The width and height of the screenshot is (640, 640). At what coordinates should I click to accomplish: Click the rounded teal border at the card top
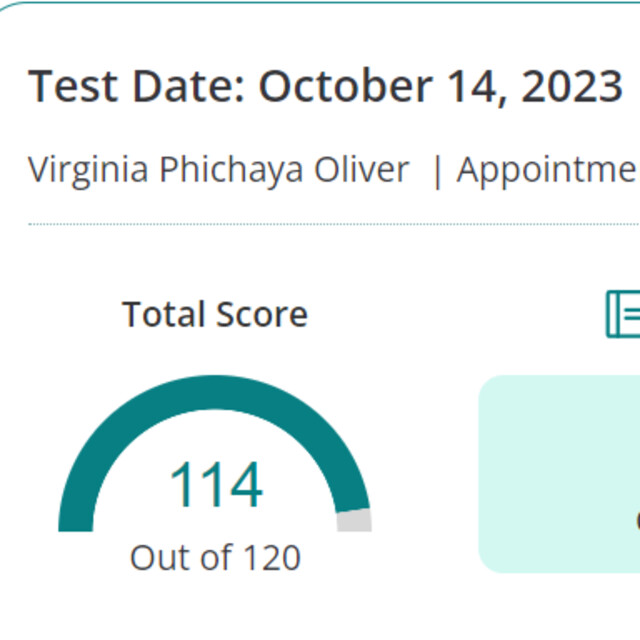[320, 2]
